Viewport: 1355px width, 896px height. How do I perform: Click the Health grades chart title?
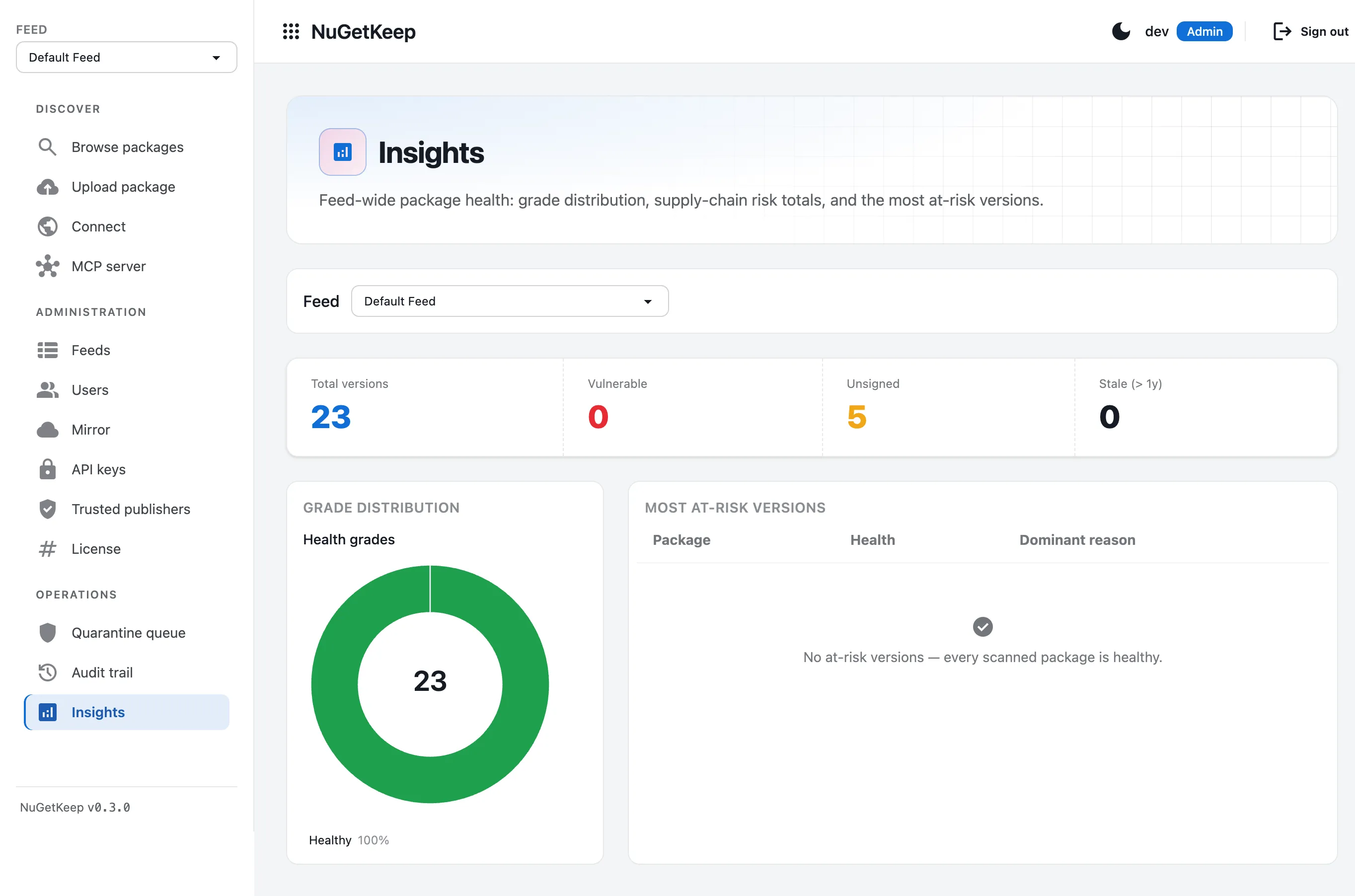(x=349, y=539)
